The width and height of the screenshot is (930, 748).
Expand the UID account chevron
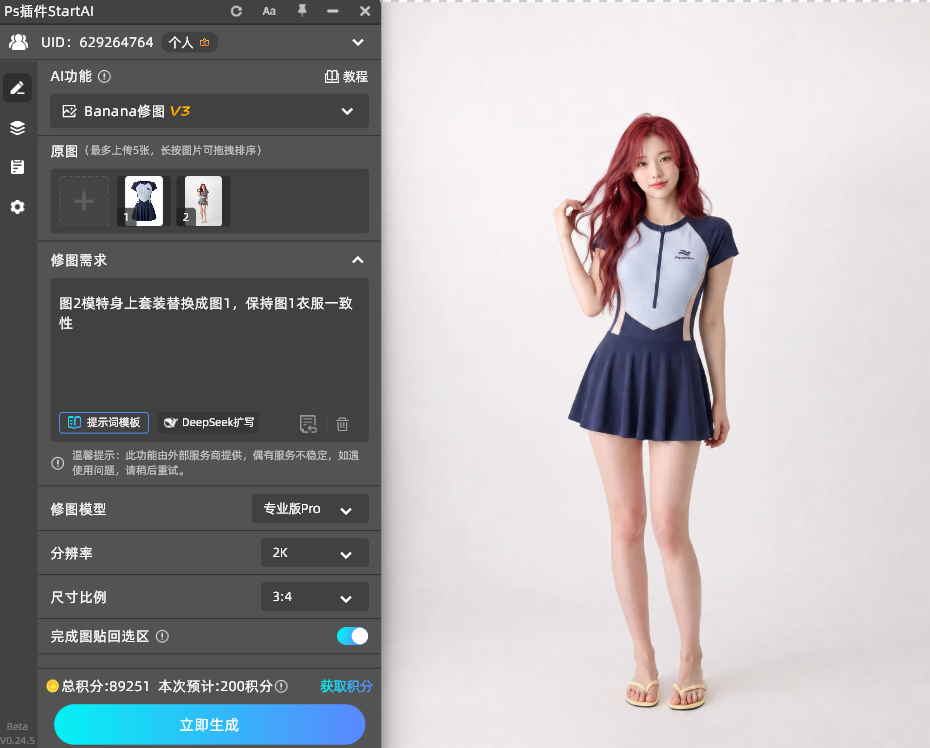pos(358,42)
